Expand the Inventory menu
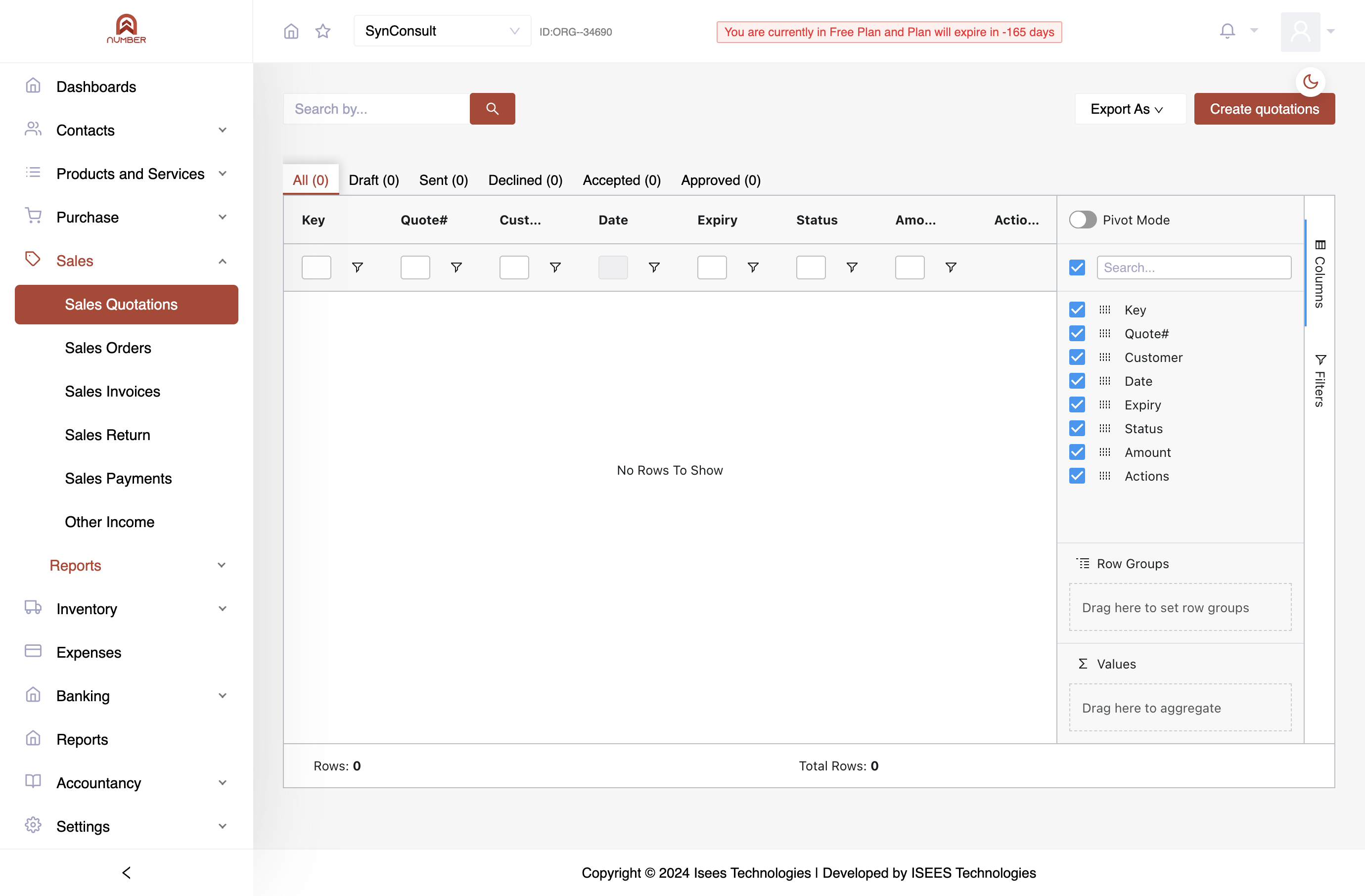Viewport: 1365px width, 896px height. (x=126, y=609)
